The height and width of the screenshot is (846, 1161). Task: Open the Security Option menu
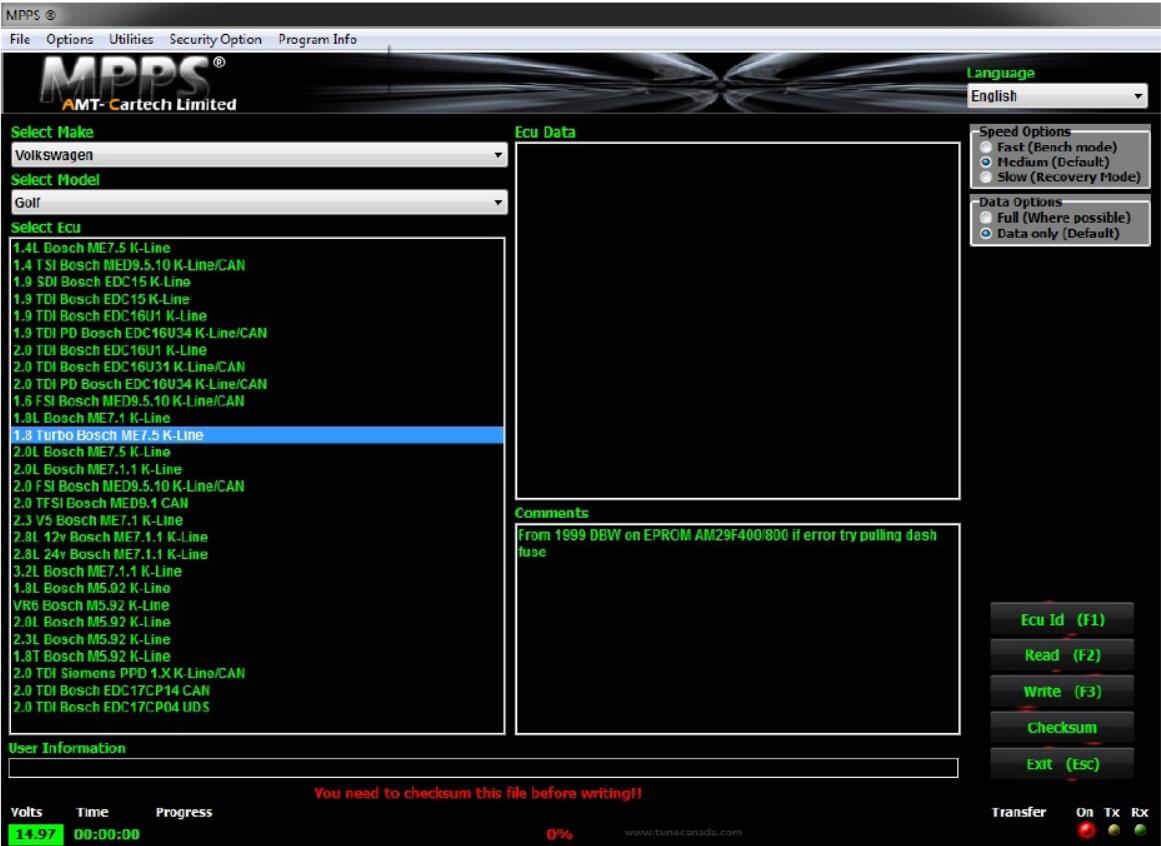click(215, 39)
